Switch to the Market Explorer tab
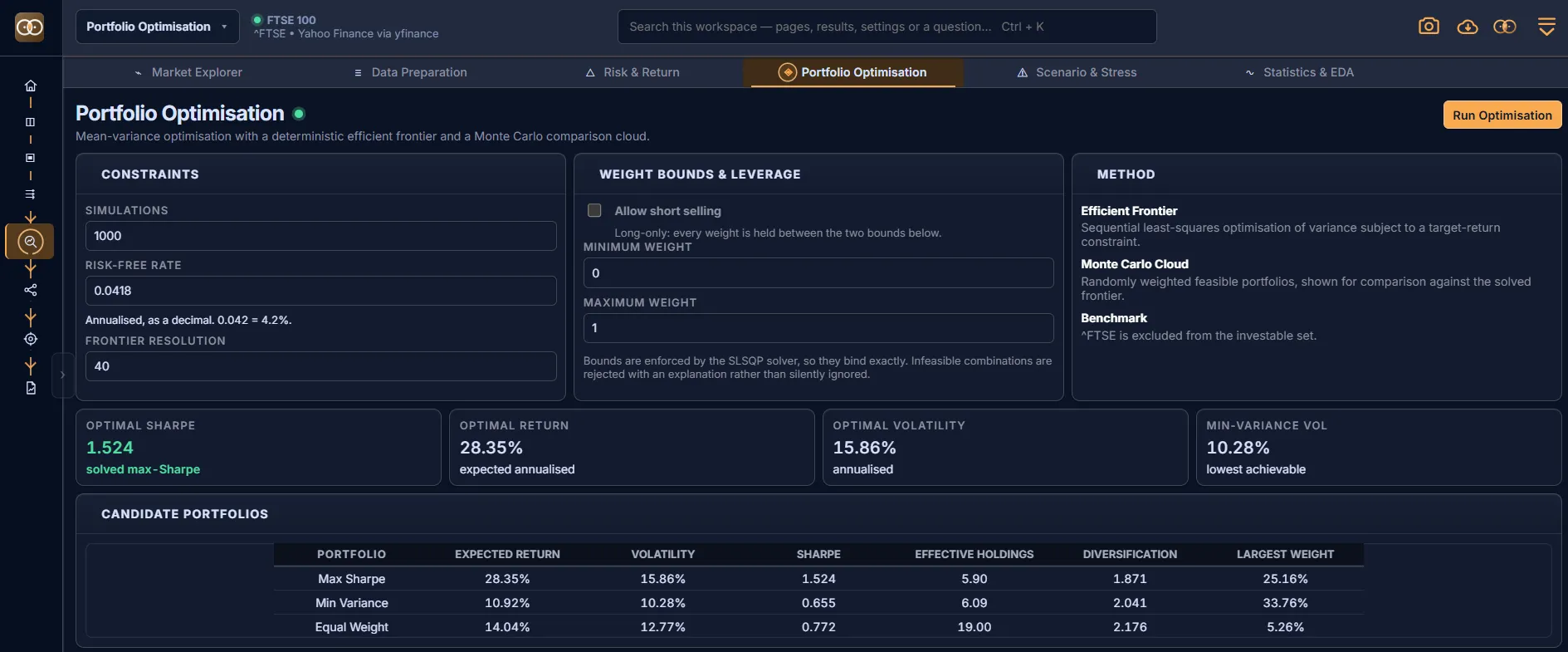The height and width of the screenshot is (652, 1568). 188,72
